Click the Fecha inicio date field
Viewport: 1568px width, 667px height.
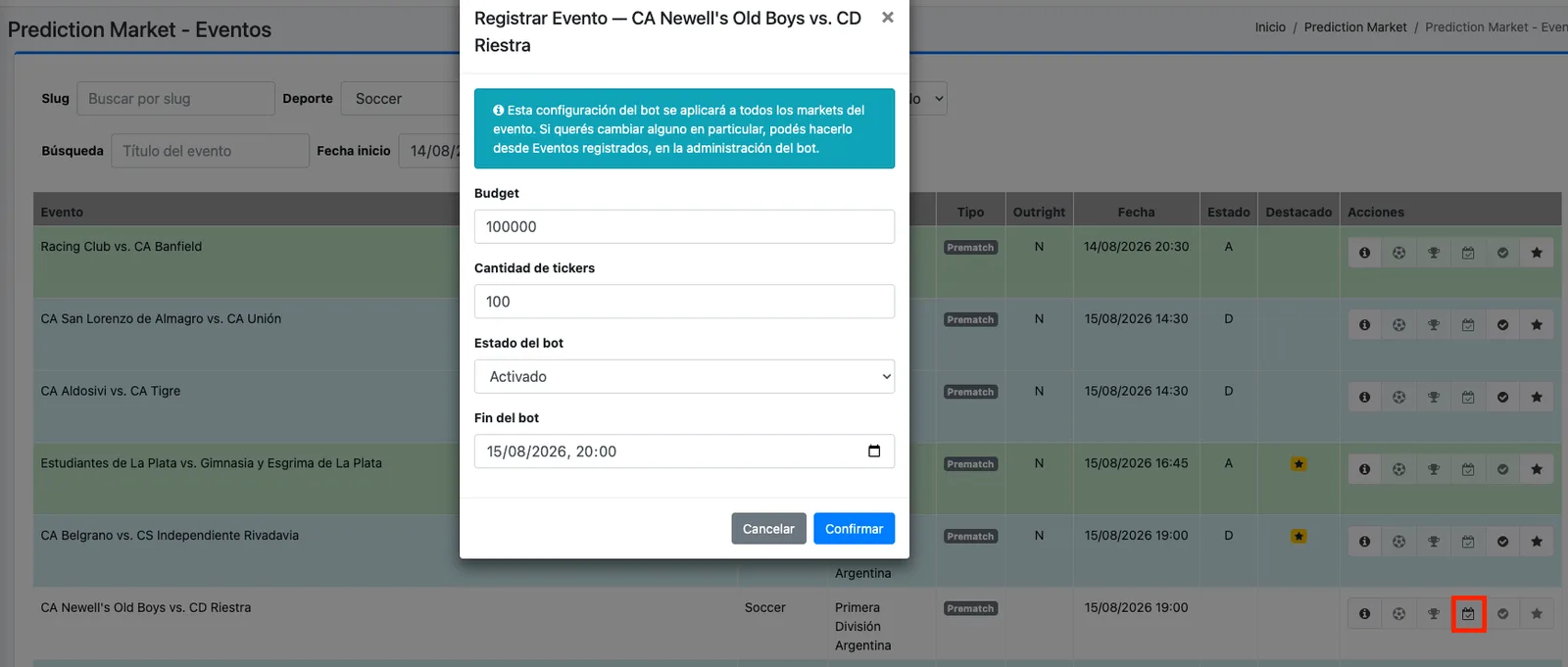[429, 151]
